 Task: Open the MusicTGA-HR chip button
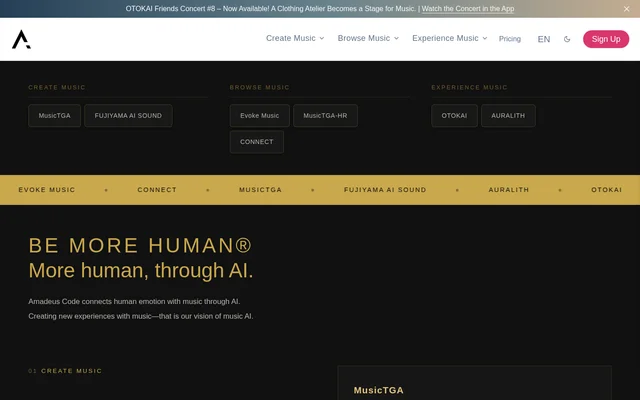[325, 116]
